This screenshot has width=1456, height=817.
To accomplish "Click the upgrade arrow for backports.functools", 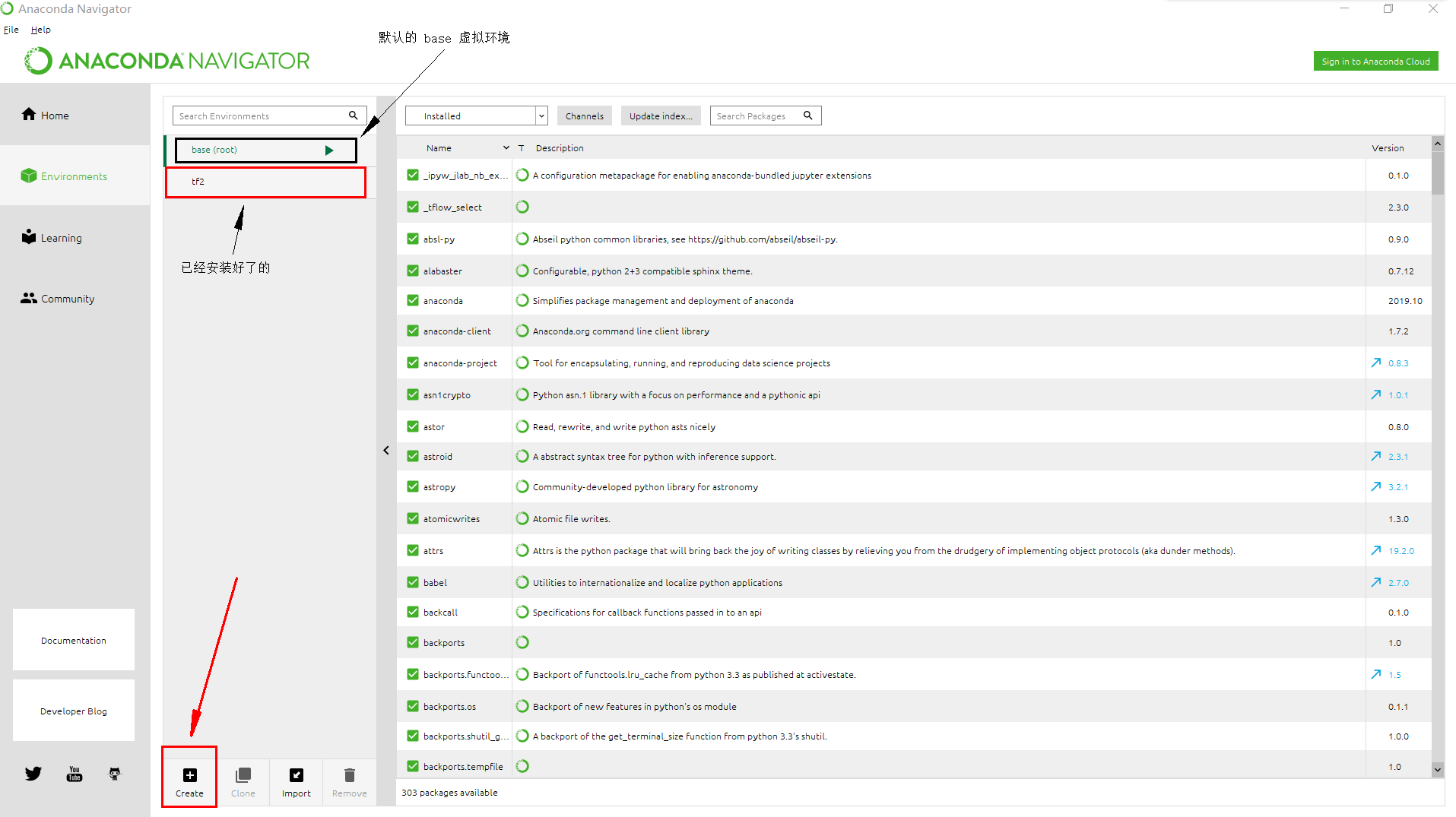I will (x=1376, y=675).
